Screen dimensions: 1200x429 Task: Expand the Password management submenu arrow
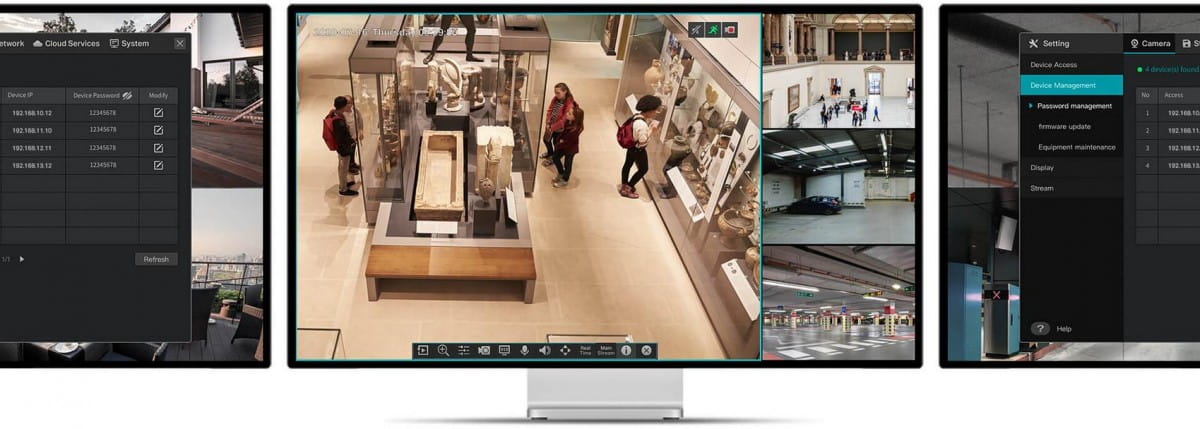(1031, 106)
